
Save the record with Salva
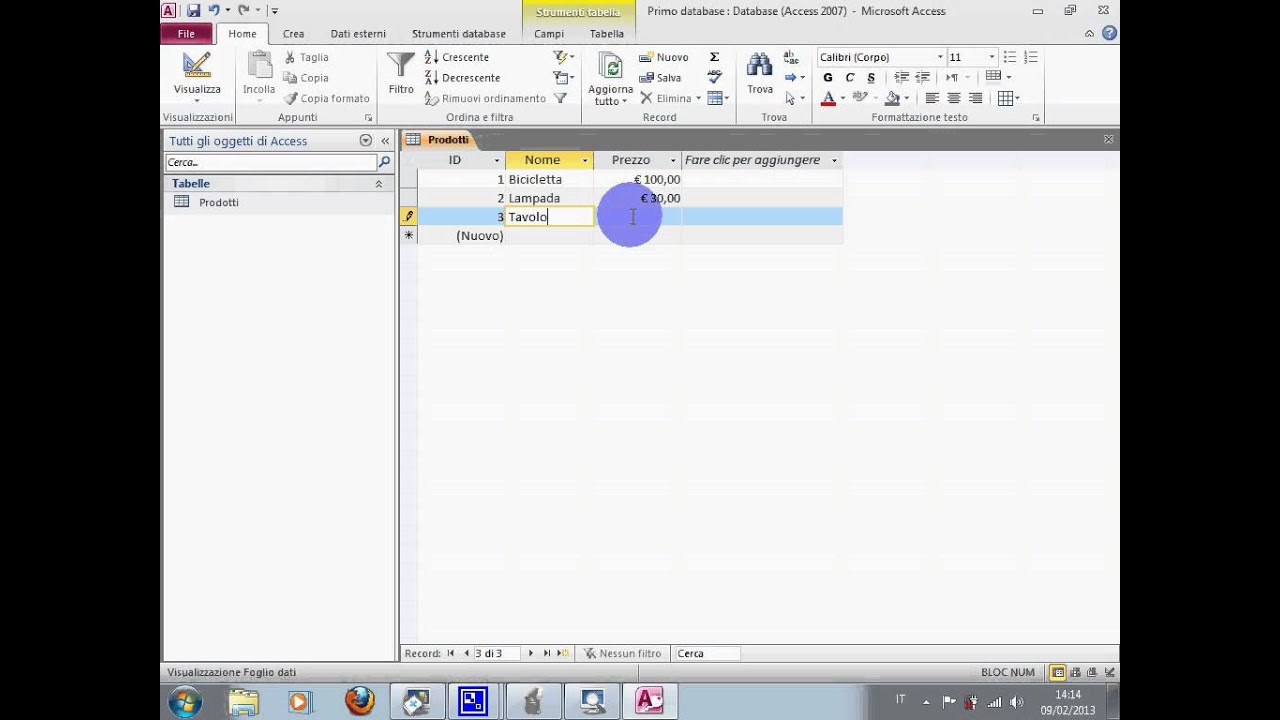(x=661, y=78)
